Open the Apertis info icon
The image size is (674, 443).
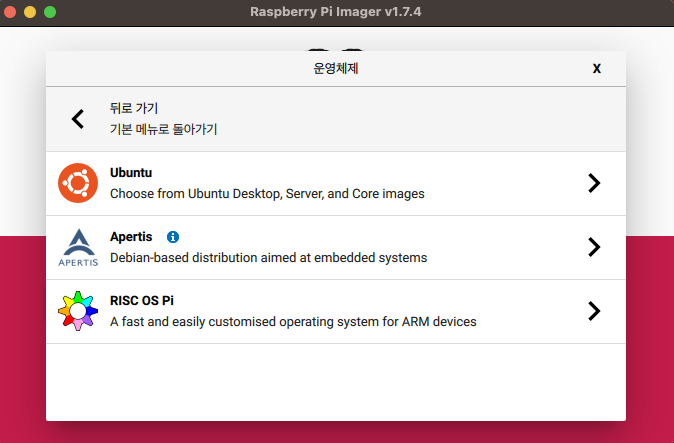pyautogui.click(x=173, y=237)
